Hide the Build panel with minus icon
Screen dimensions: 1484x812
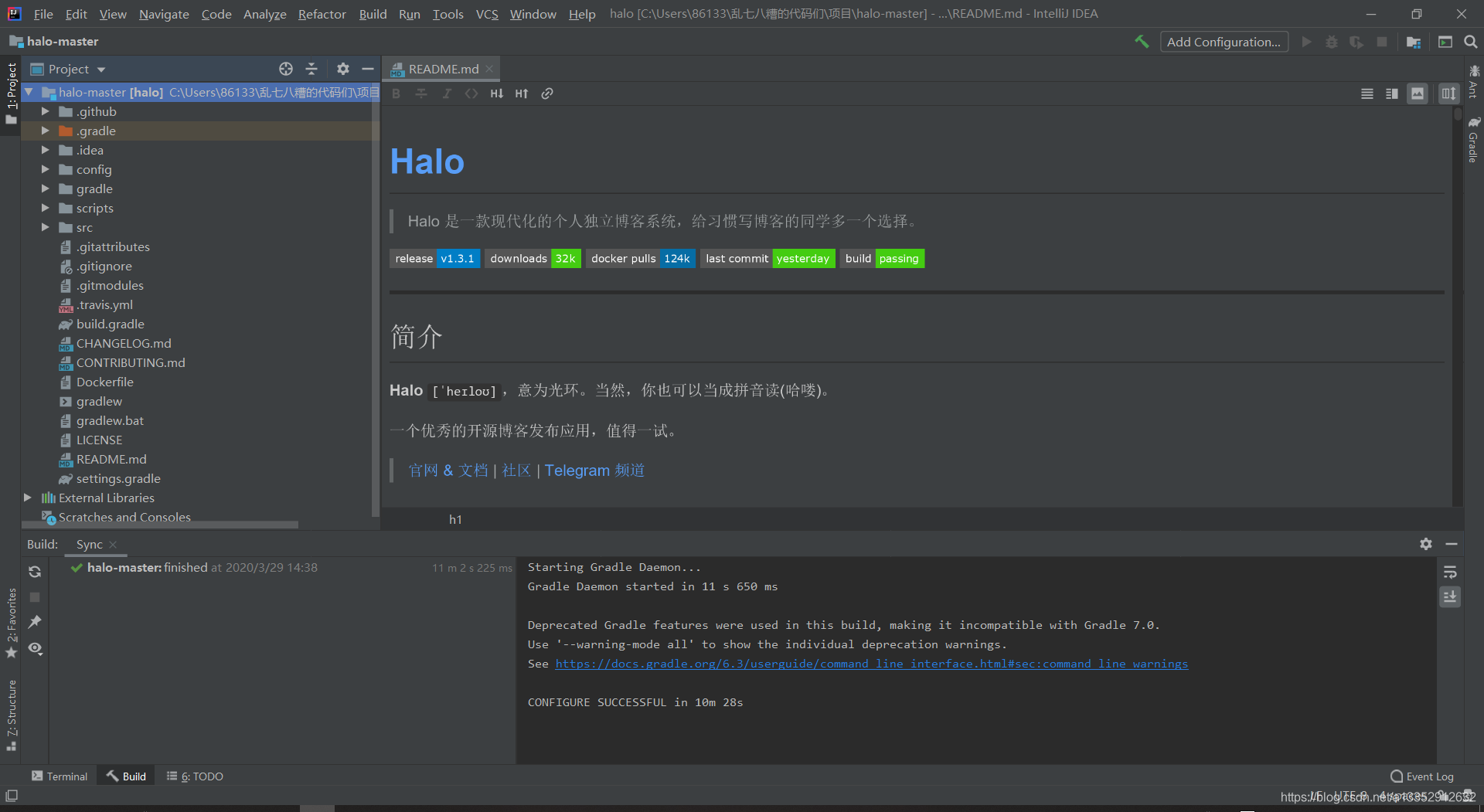coord(1452,544)
